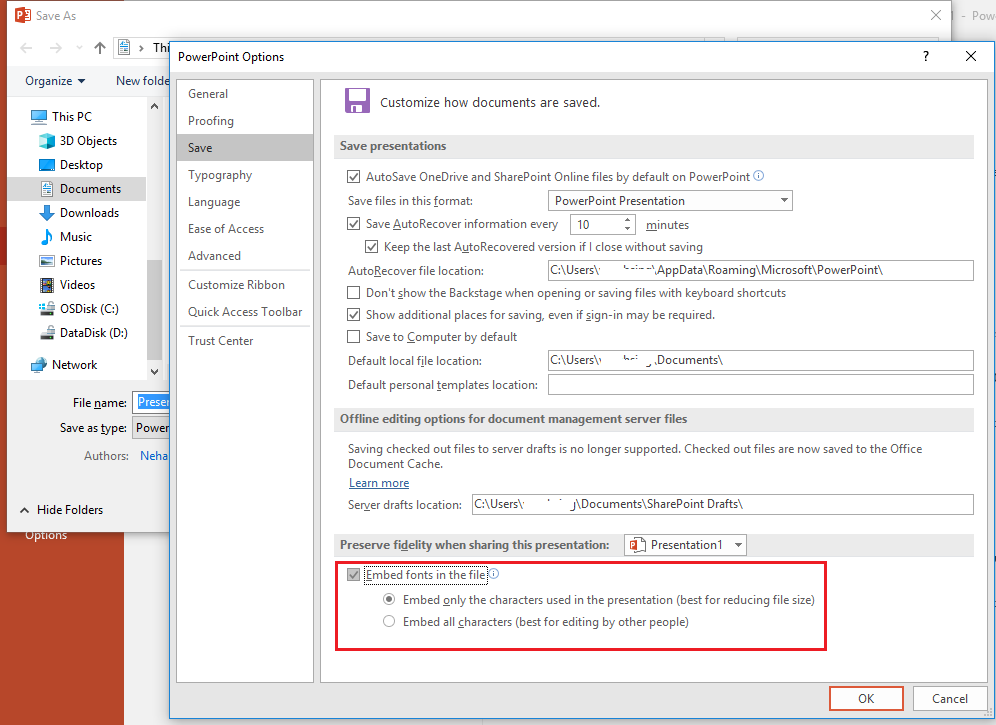Toggle Save AutoRecover information checkbox
996x725 pixels.
[354, 224]
